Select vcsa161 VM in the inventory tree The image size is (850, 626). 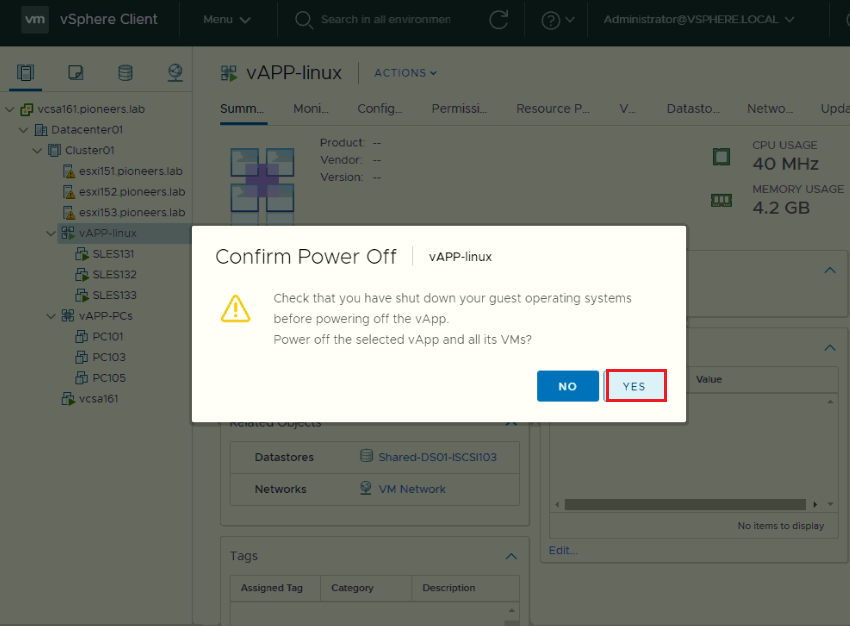click(98, 399)
